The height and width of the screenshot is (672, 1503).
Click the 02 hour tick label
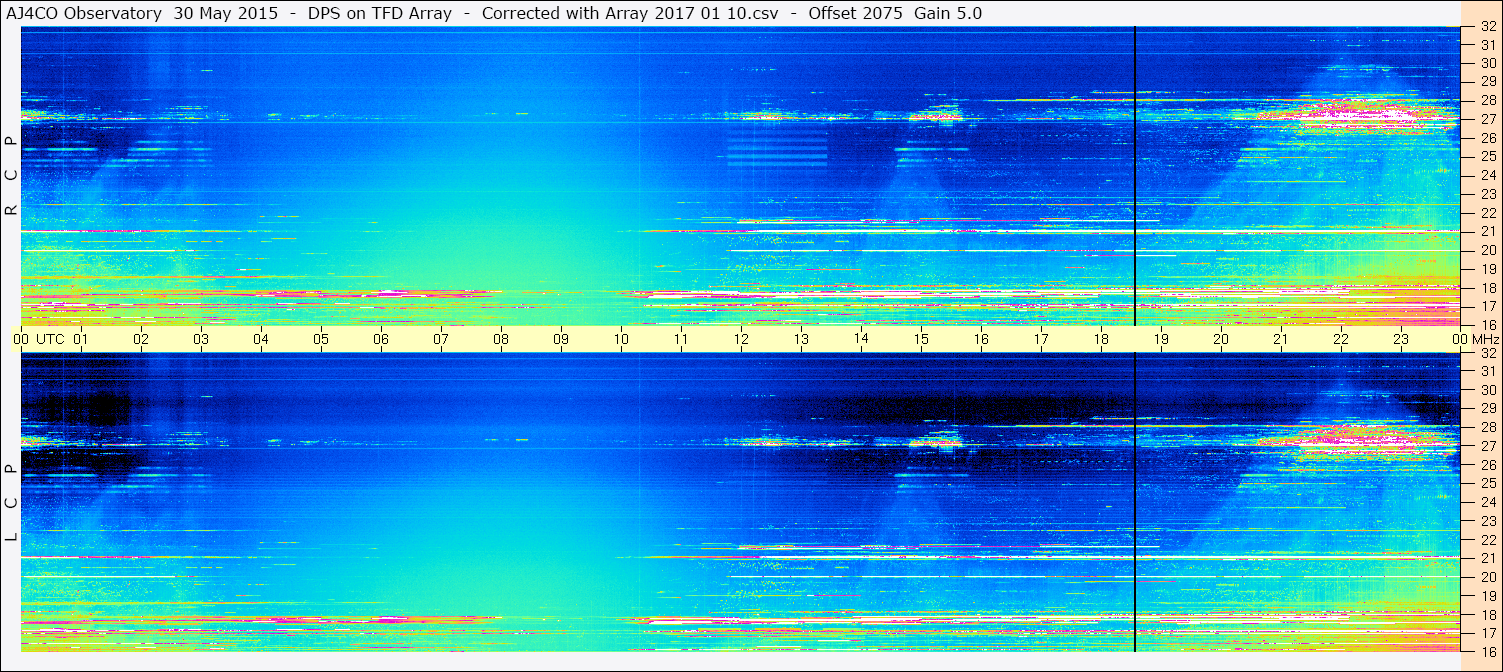141,339
